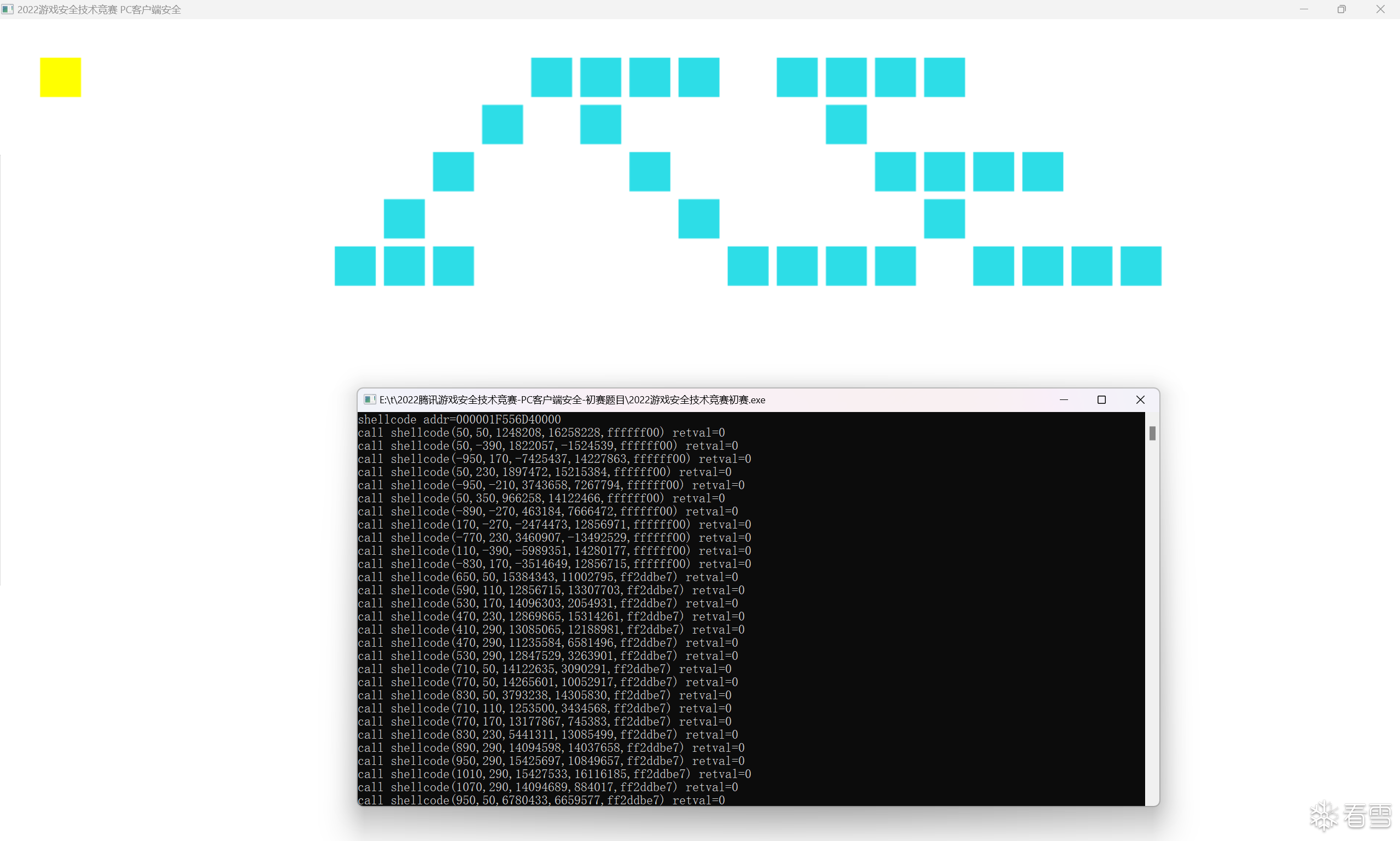The width and height of the screenshot is (1400, 841).
Task: Click the leftmost cyan square in bottom row
Action: tap(355, 266)
